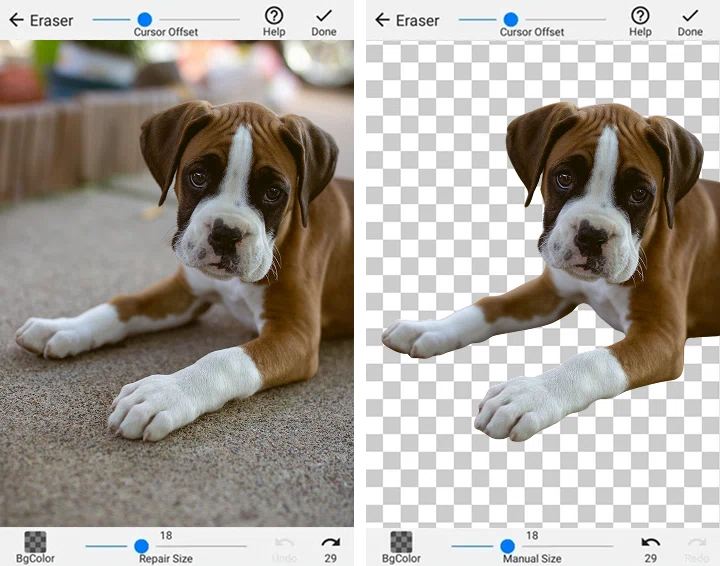
Task: Click the Repair Size slider handle
Action: (x=141, y=546)
